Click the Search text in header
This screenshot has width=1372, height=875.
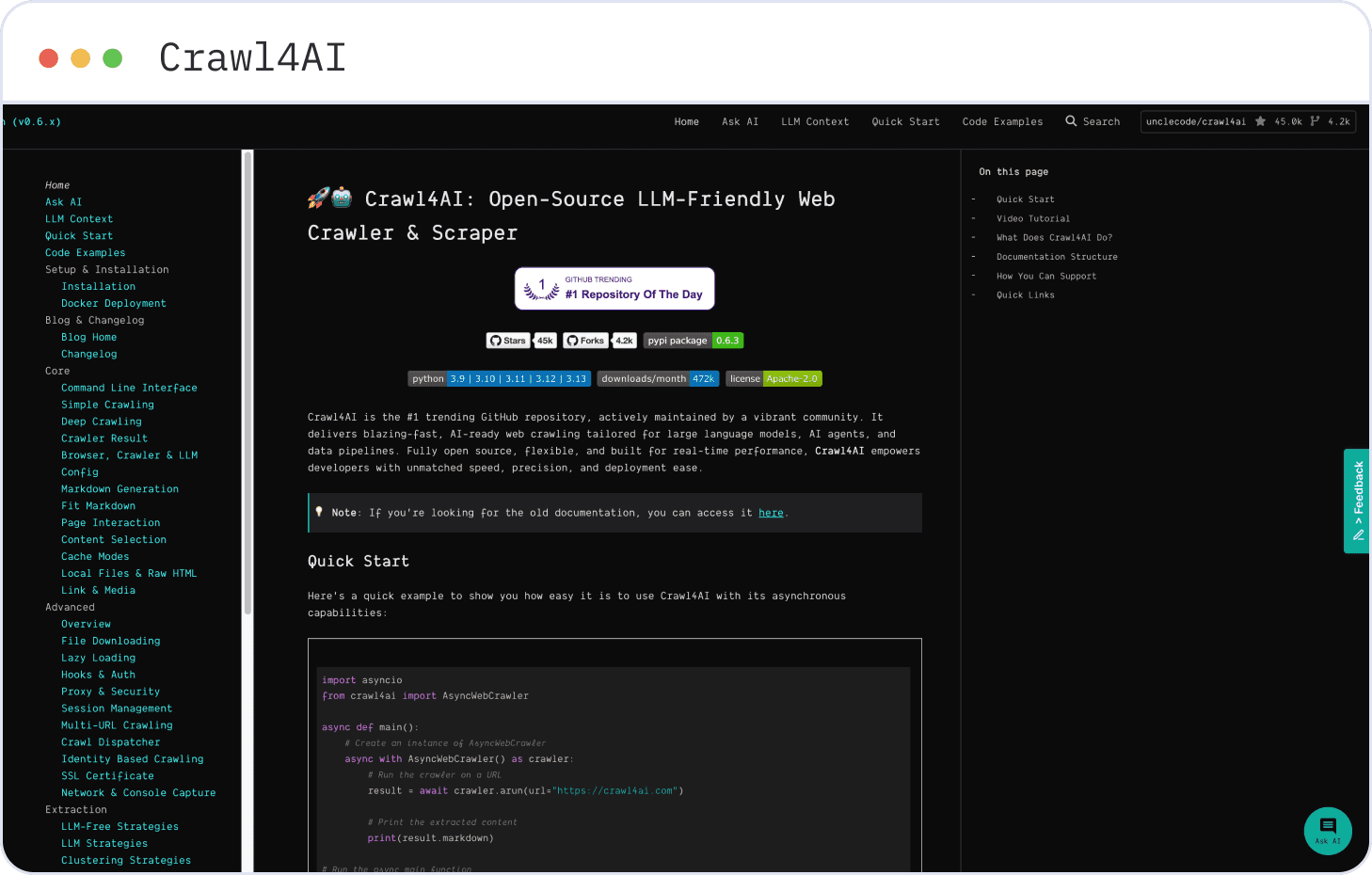click(1101, 122)
